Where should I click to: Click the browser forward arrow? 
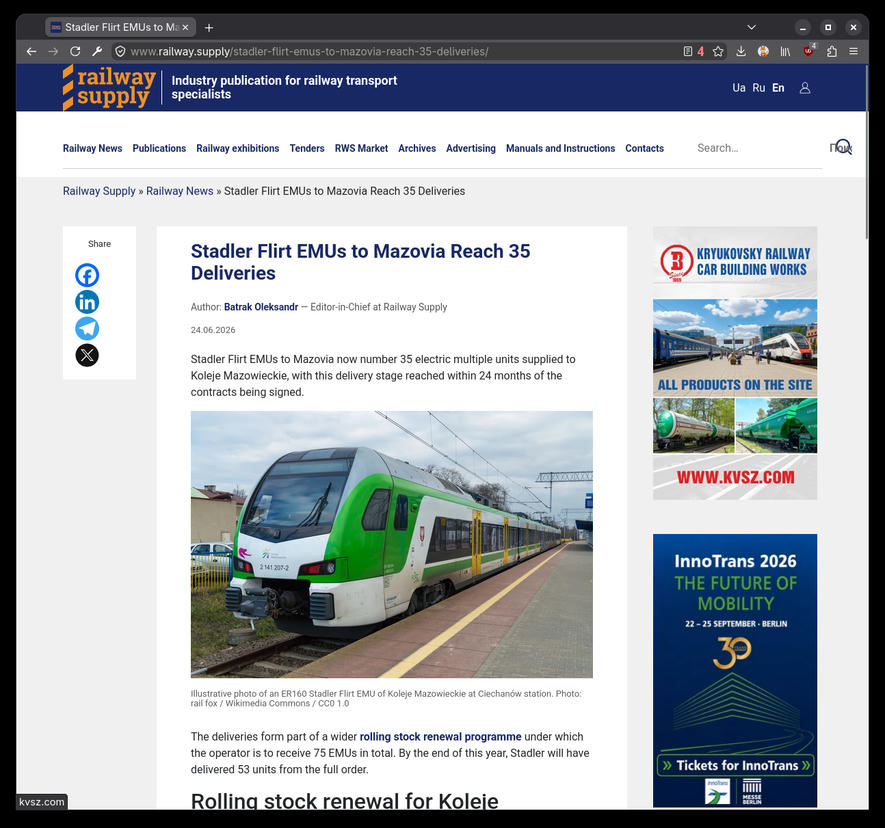point(53,51)
